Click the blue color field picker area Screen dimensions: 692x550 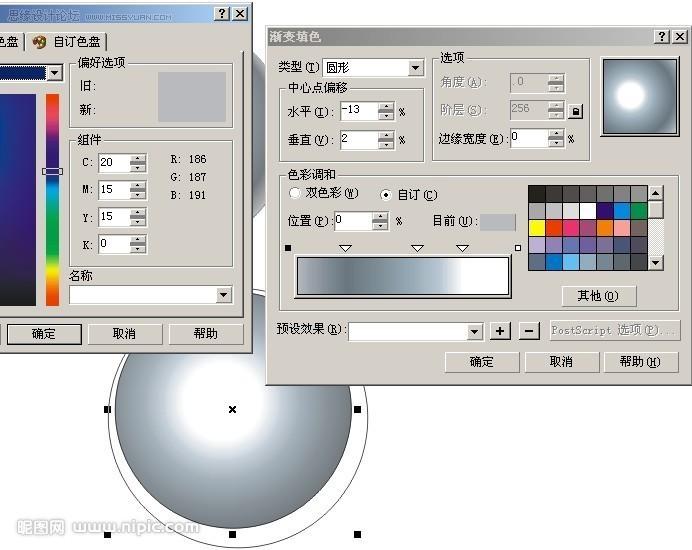click(18, 199)
